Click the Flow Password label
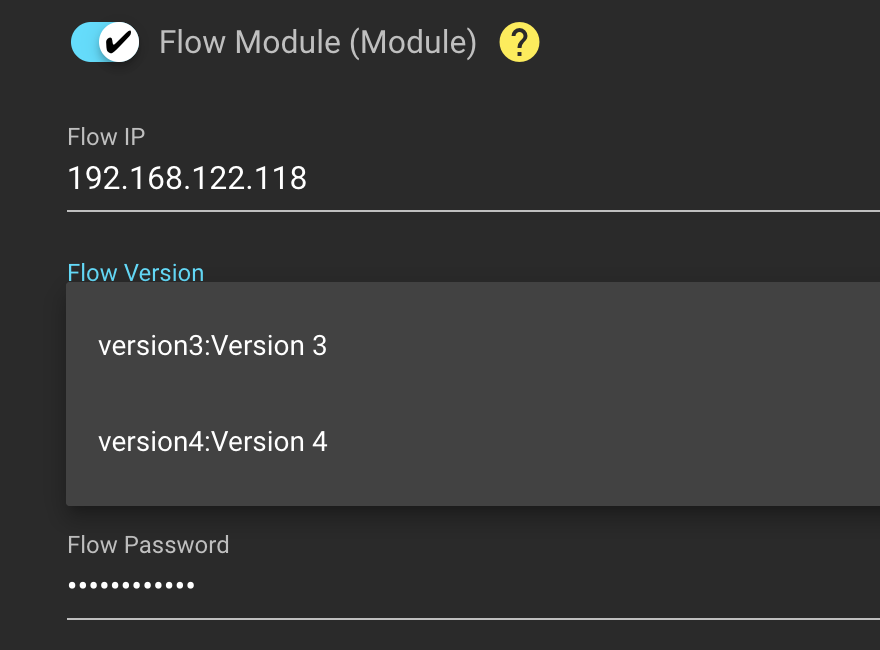Image resolution: width=880 pixels, height=650 pixels. 148,545
